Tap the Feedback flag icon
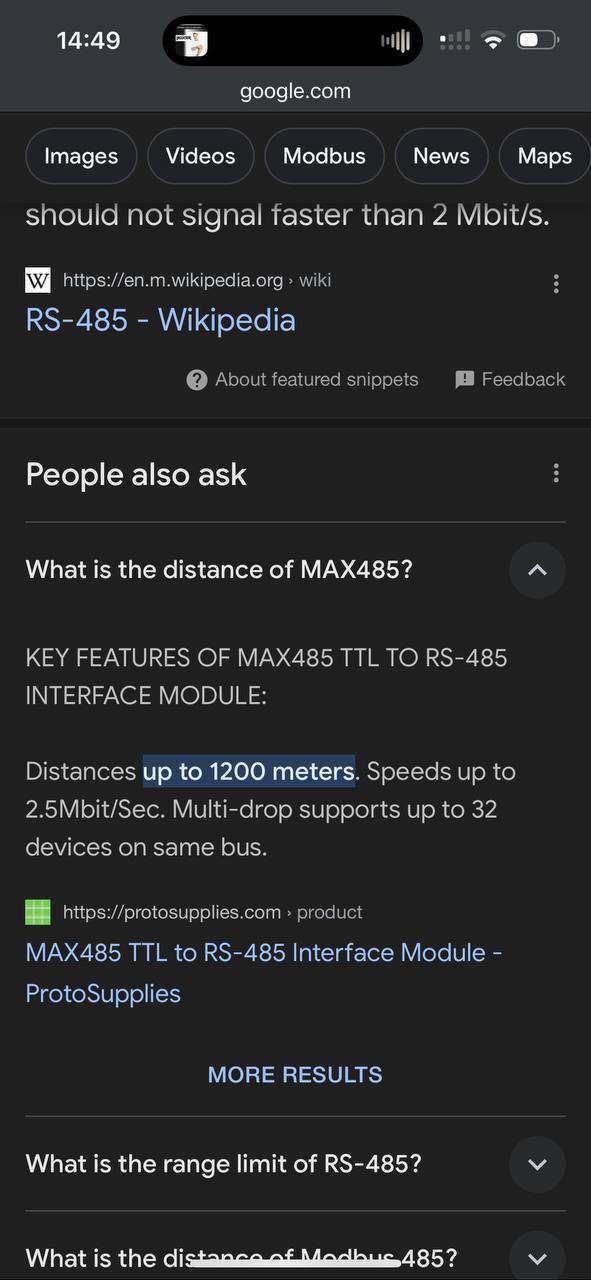 point(464,380)
